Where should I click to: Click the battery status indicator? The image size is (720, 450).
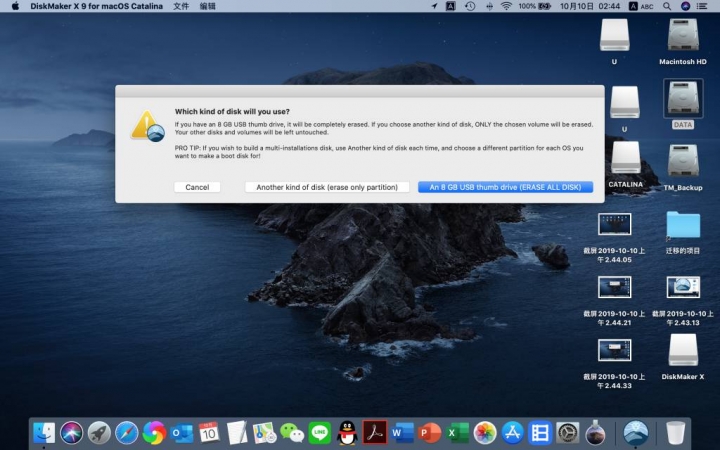(x=534, y=6)
